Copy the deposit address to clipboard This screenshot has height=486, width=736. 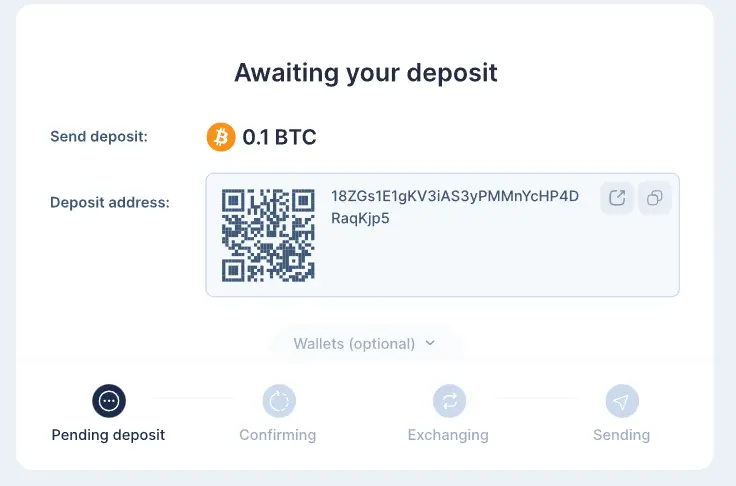(x=655, y=198)
